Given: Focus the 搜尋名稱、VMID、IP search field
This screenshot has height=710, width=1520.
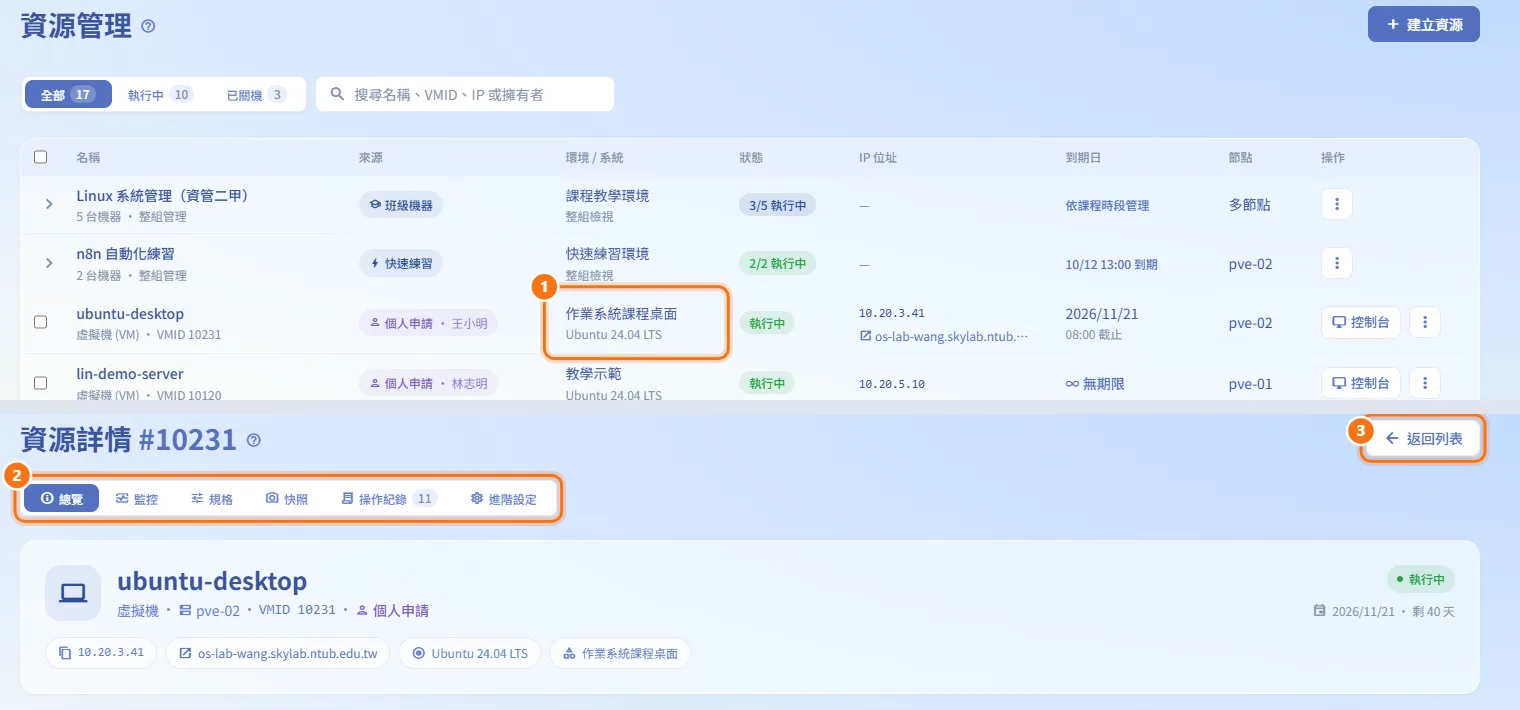Looking at the screenshot, I should [x=465, y=94].
